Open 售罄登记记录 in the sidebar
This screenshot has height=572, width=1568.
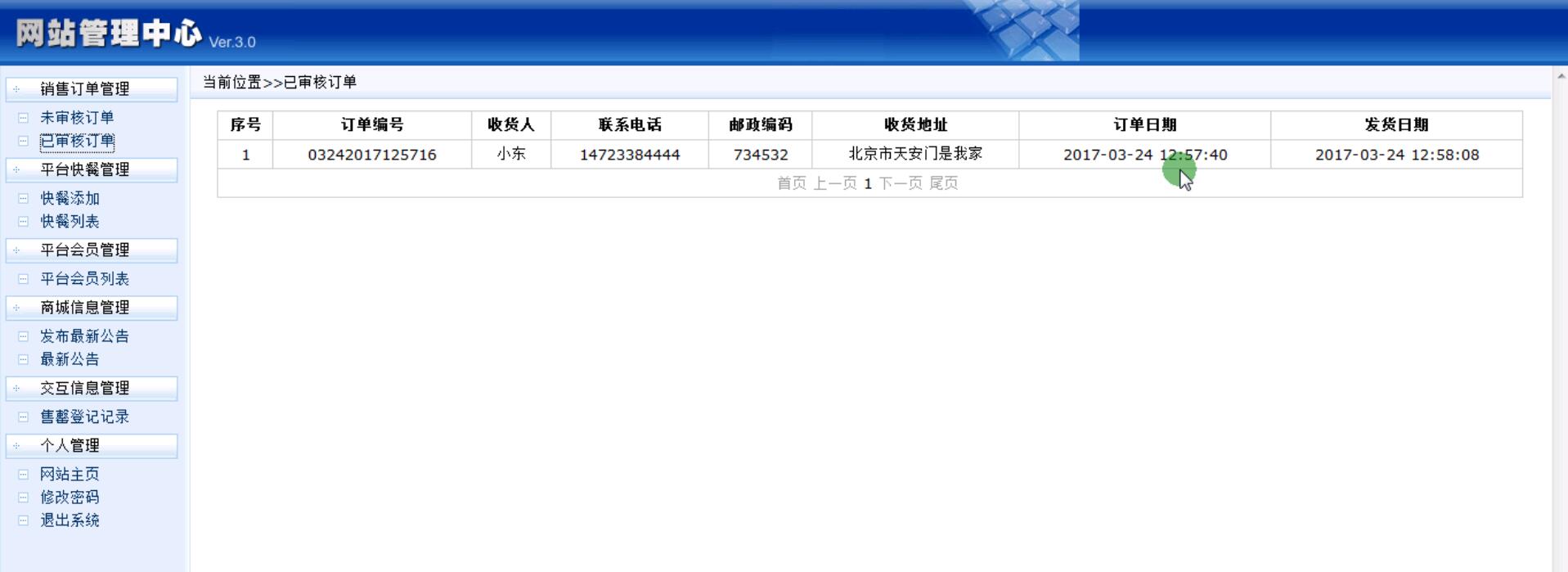(x=84, y=417)
